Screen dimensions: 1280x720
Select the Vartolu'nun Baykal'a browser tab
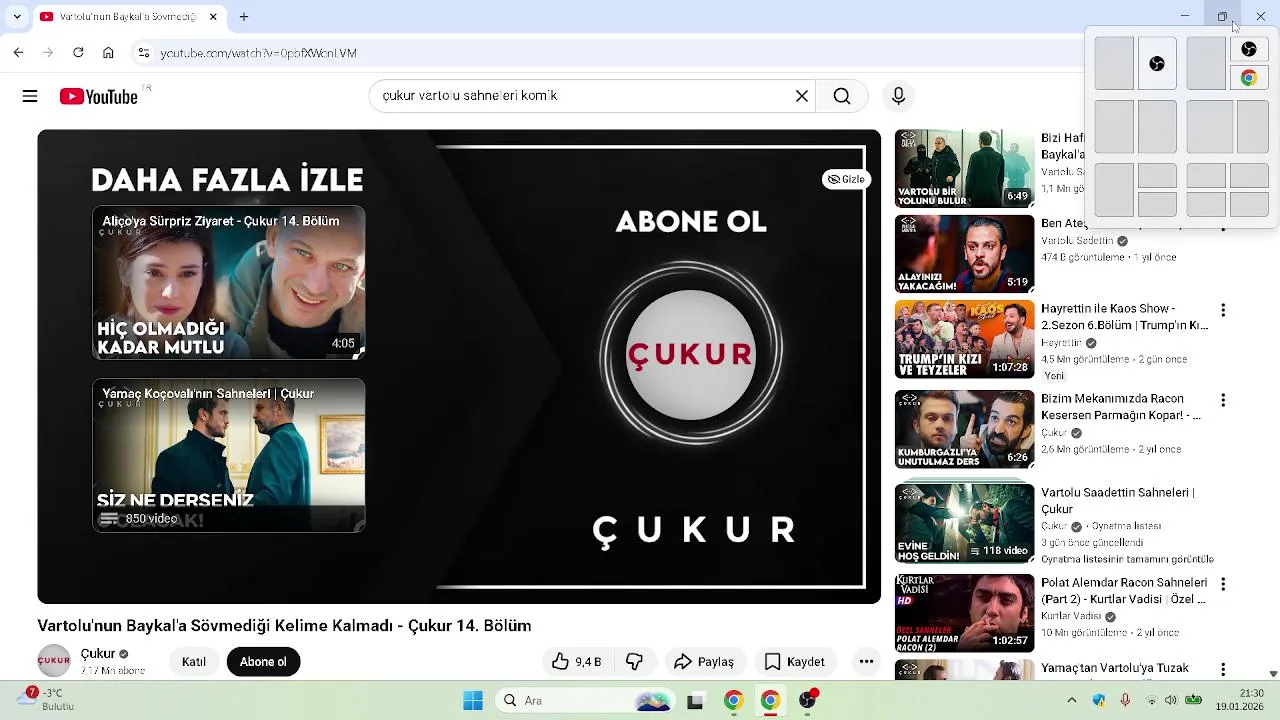coord(130,17)
